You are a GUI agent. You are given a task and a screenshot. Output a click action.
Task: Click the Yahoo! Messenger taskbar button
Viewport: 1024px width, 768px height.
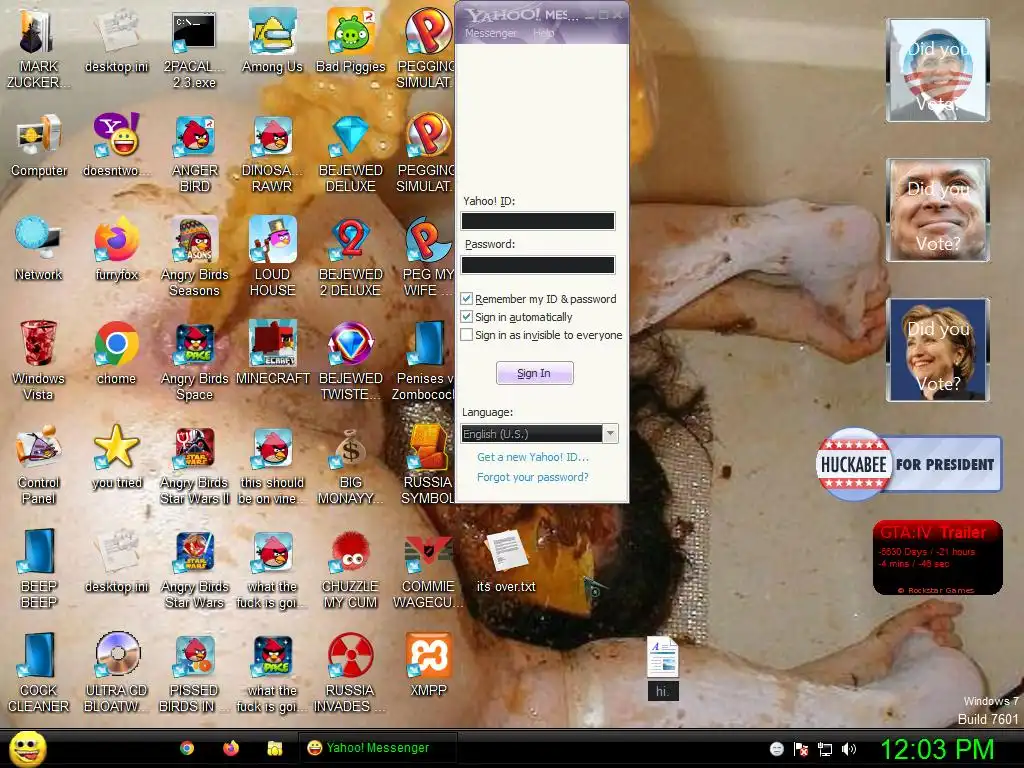pos(377,748)
